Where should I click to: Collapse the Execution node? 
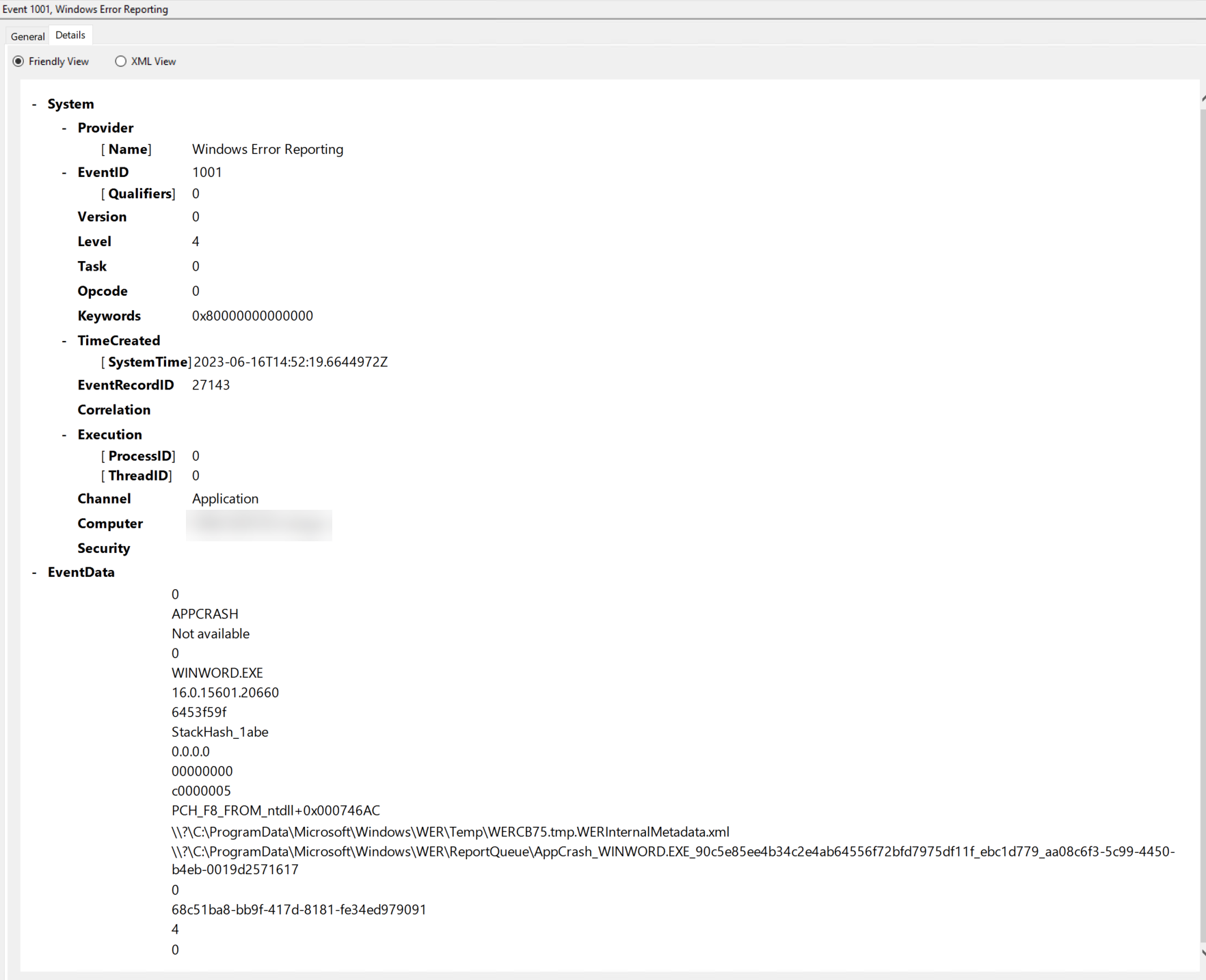click(x=64, y=434)
